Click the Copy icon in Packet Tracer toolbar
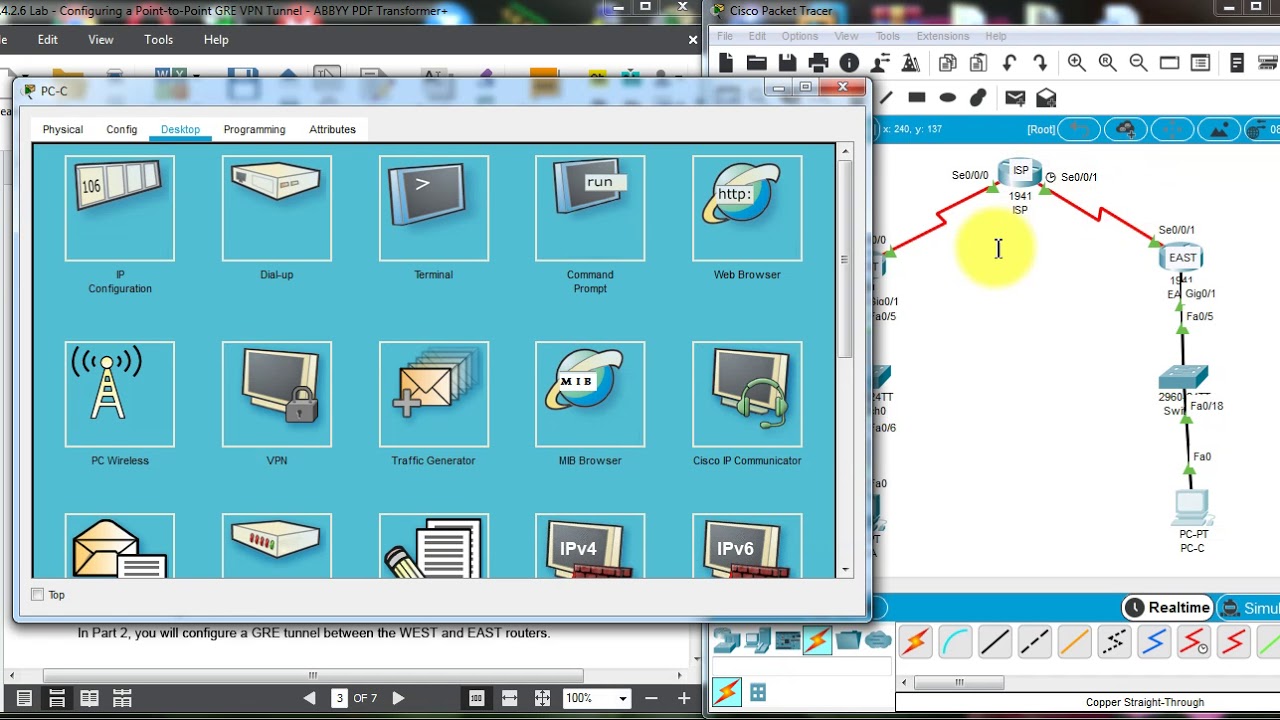Image resolution: width=1280 pixels, height=720 pixels. pos(947,63)
